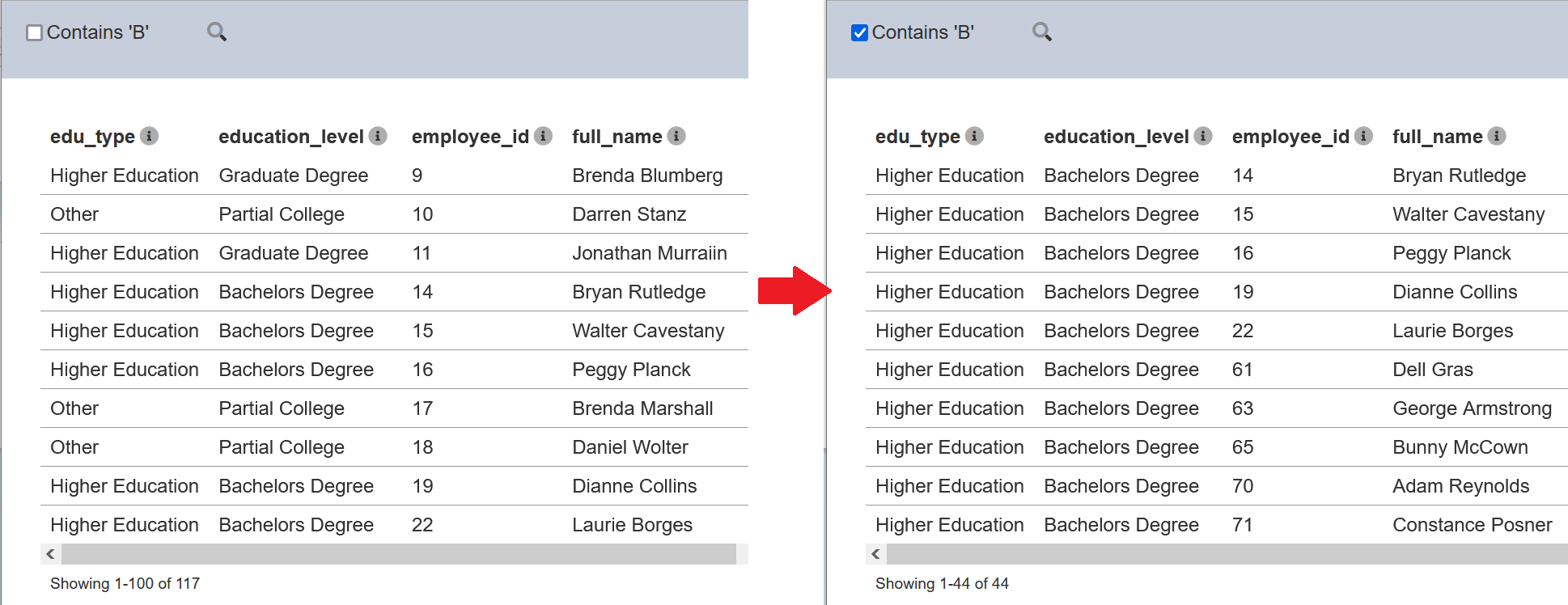Viewport: 1568px width, 605px height.
Task: Click 'Peggy Planck' in the left table
Action: (x=631, y=370)
